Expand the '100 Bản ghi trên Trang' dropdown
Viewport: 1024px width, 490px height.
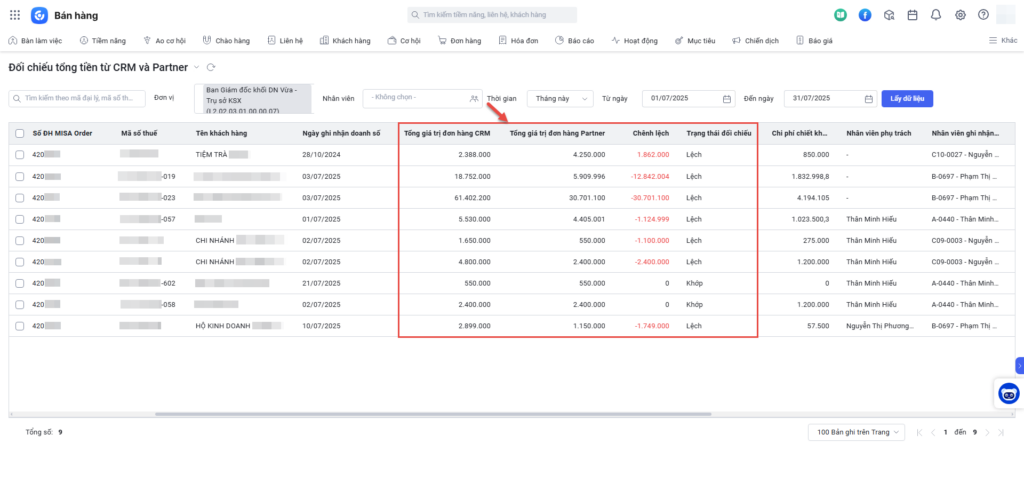click(x=855, y=432)
